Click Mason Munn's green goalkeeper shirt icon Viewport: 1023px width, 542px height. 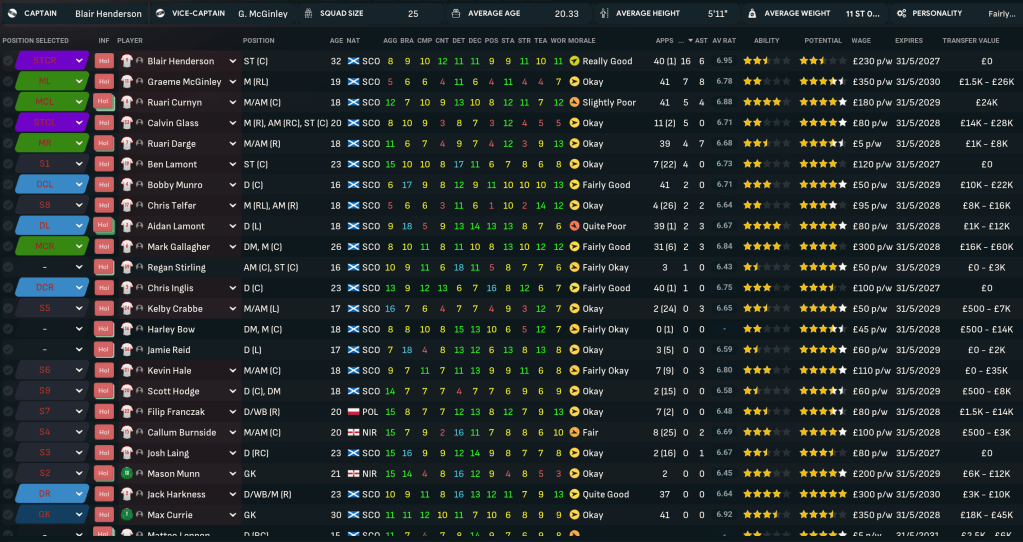[127, 474]
